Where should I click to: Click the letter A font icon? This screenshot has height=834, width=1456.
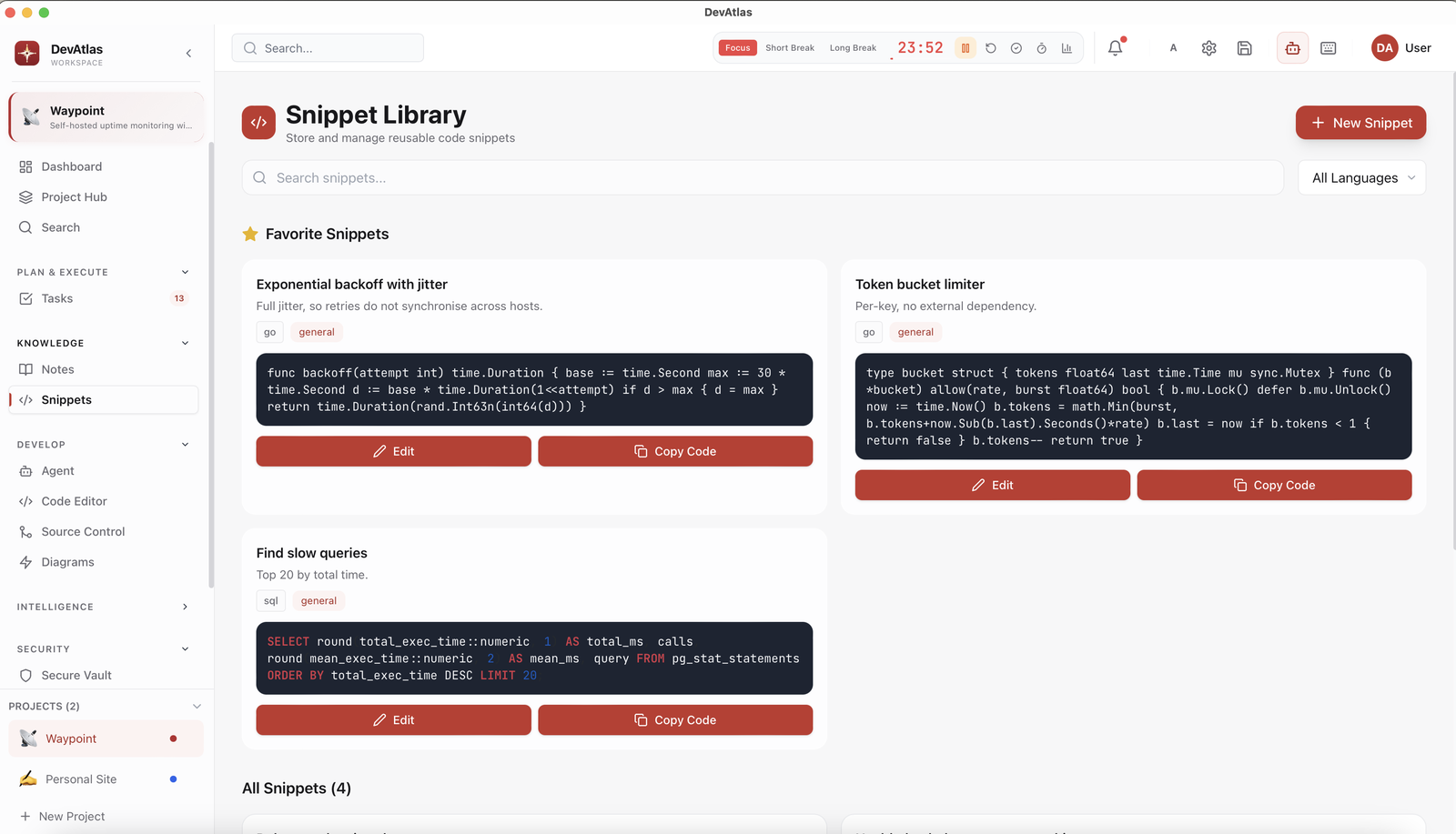[x=1173, y=48]
